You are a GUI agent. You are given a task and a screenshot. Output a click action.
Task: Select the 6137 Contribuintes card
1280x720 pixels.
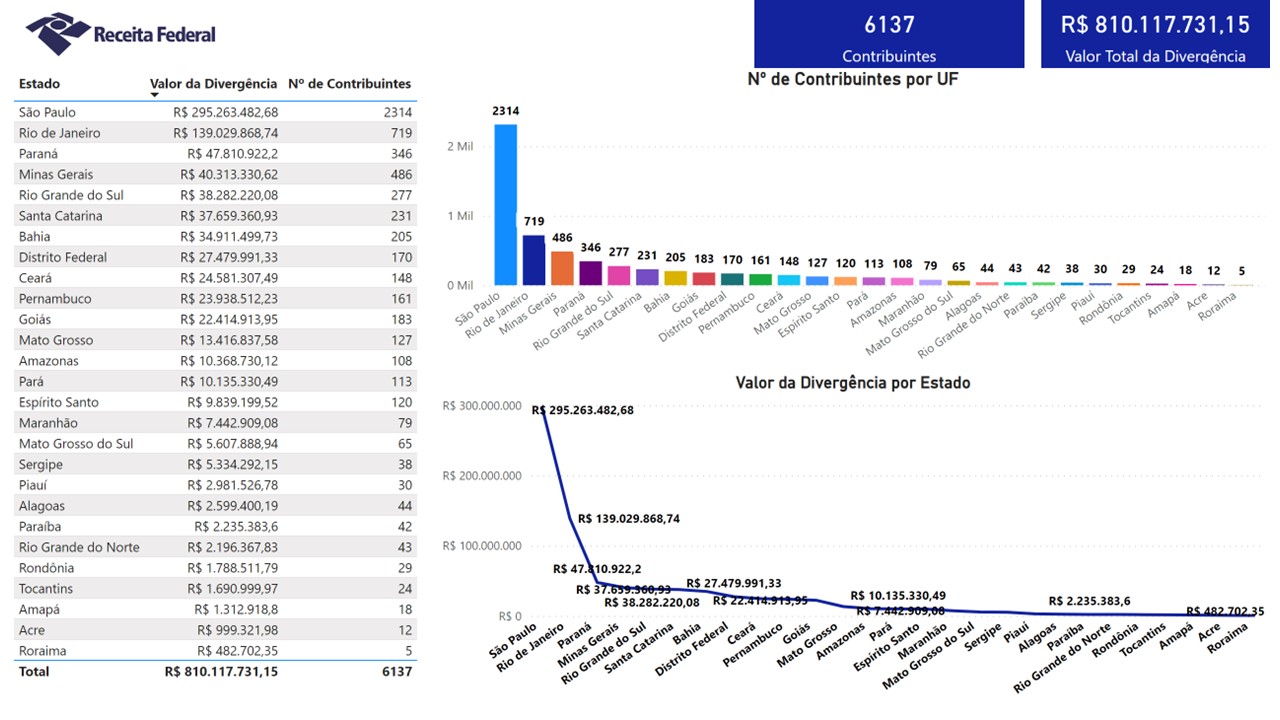click(889, 34)
